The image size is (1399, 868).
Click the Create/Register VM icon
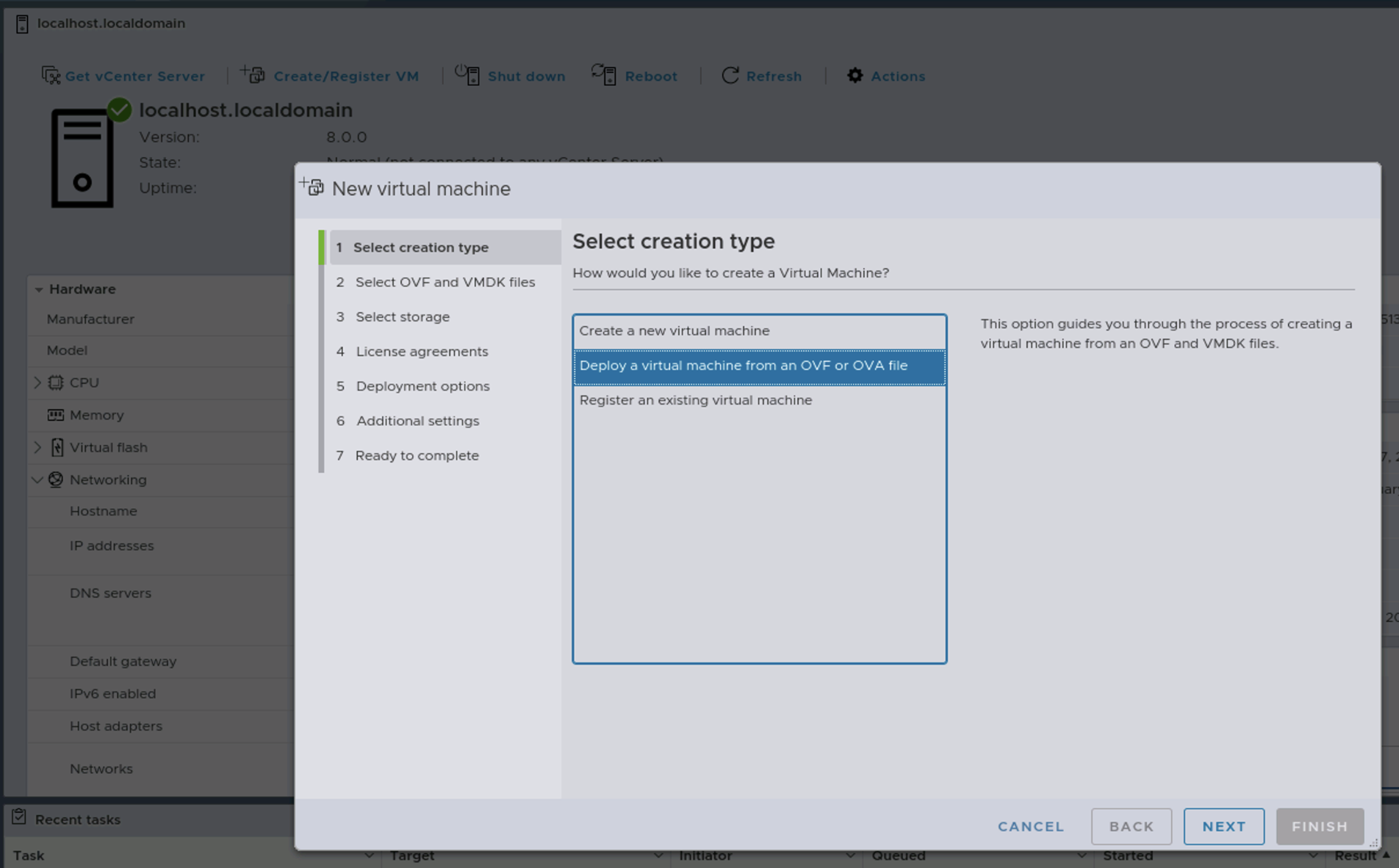click(x=253, y=75)
